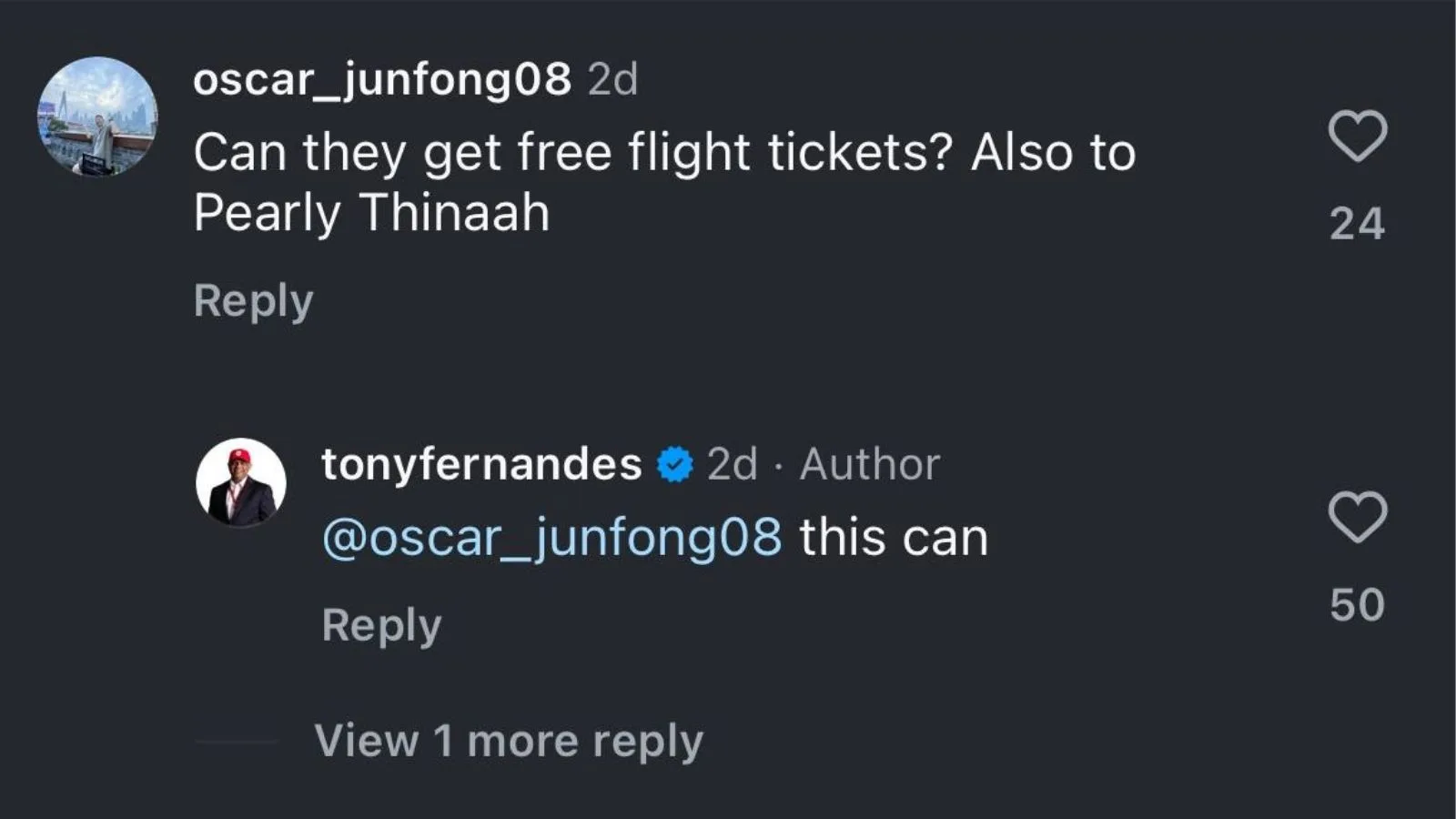Like tonyfernandes' reply with the heart icon
The width and height of the screenshot is (1456, 819).
tap(1357, 517)
